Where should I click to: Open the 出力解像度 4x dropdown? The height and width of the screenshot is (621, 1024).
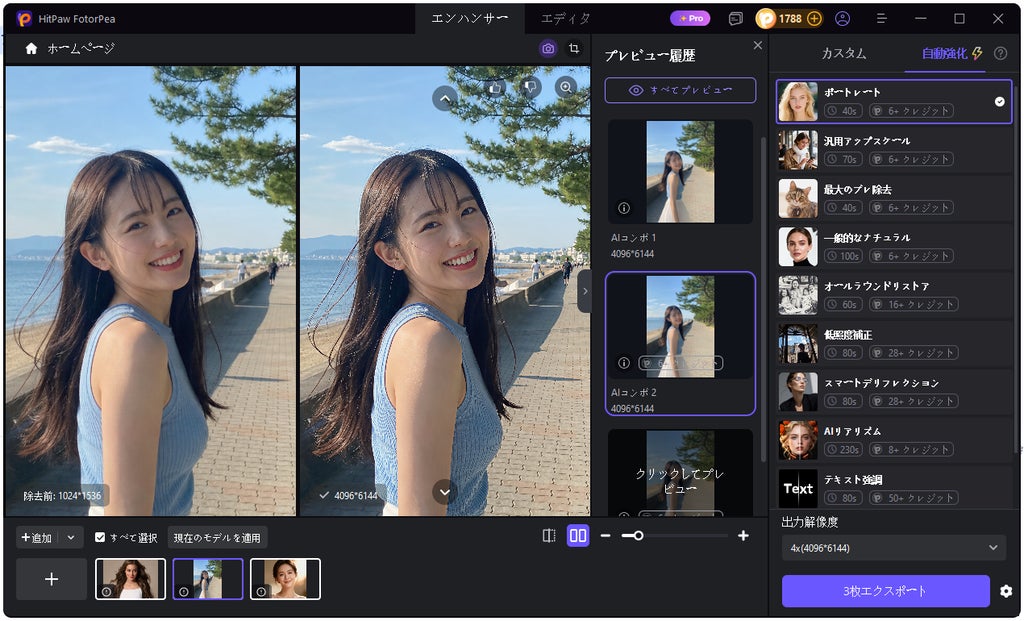[x=893, y=548]
